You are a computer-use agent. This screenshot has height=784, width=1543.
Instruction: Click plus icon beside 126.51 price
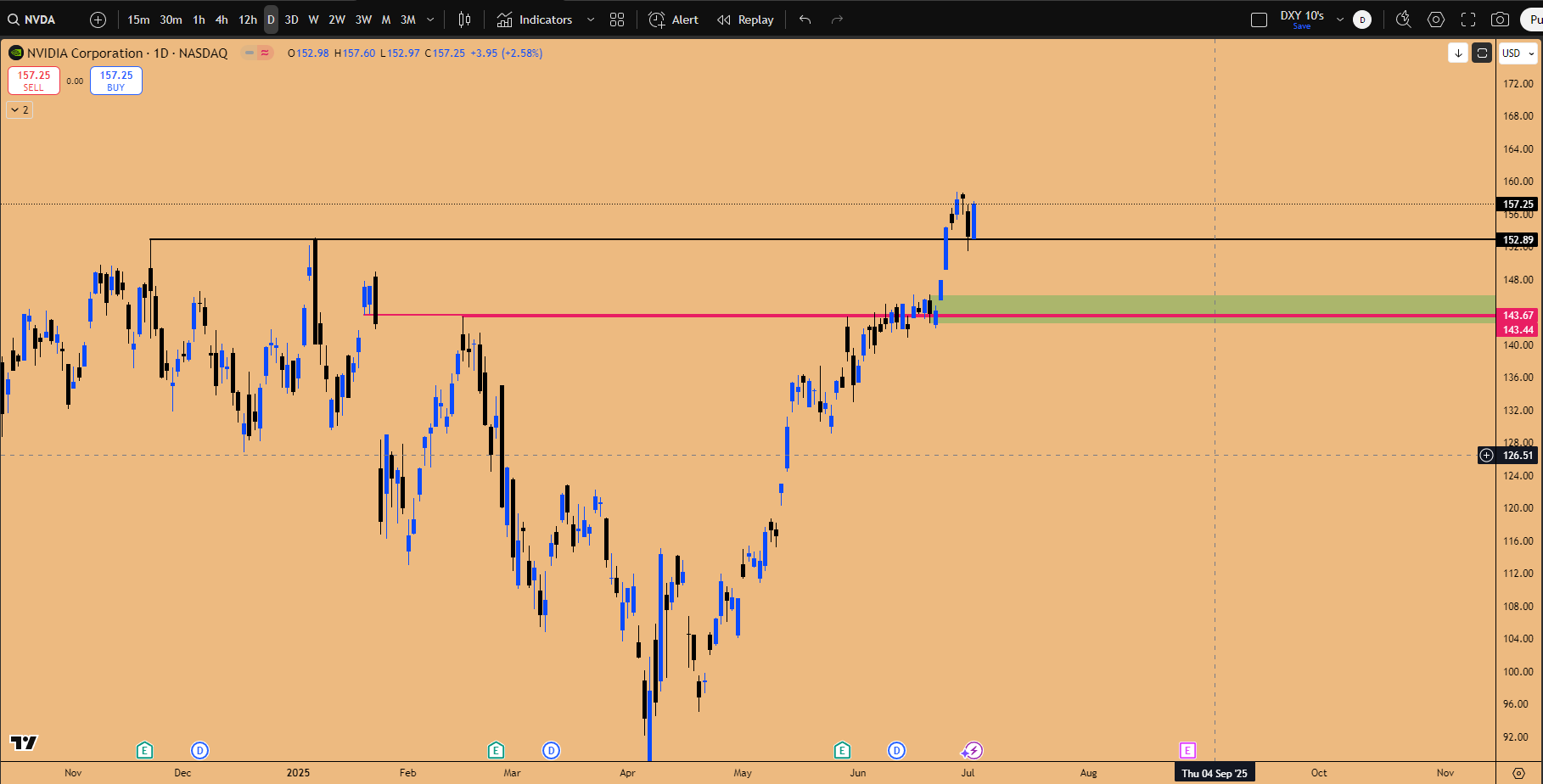coord(1486,456)
